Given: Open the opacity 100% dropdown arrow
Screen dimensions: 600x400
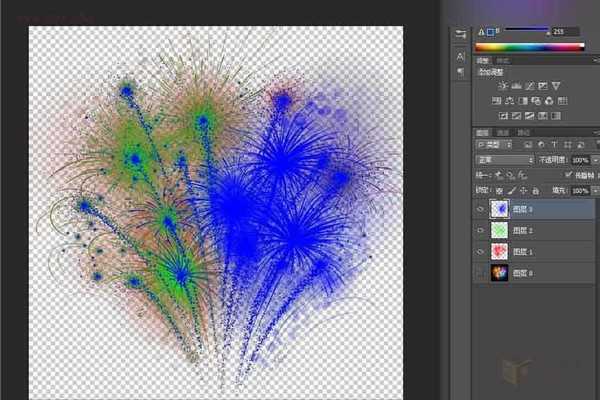Looking at the screenshot, I should pyautogui.click(x=596, y=160).
